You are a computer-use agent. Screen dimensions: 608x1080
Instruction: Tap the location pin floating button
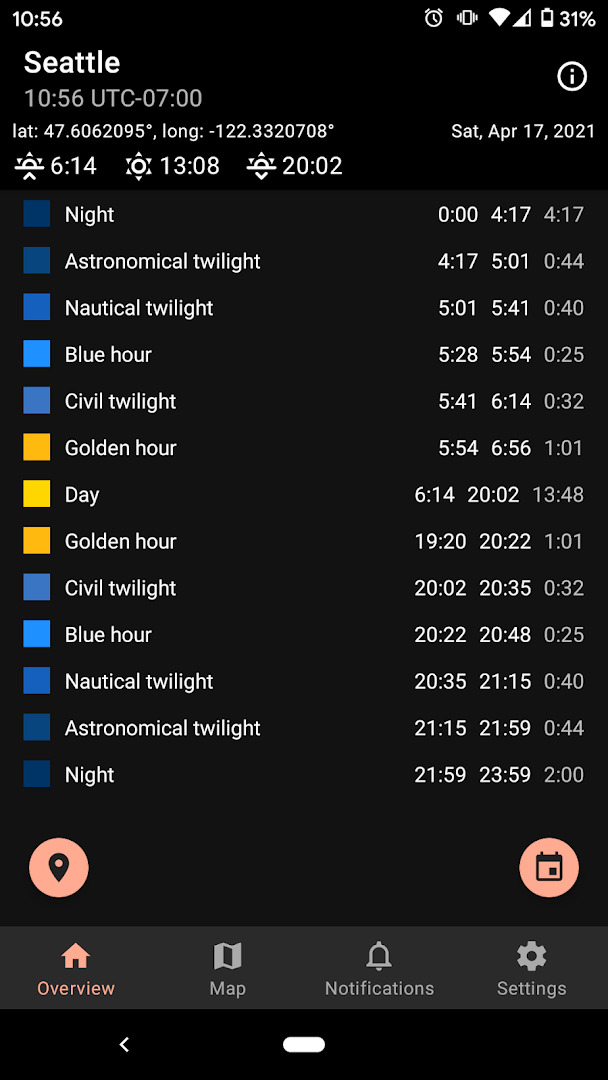tap(59, 867)
